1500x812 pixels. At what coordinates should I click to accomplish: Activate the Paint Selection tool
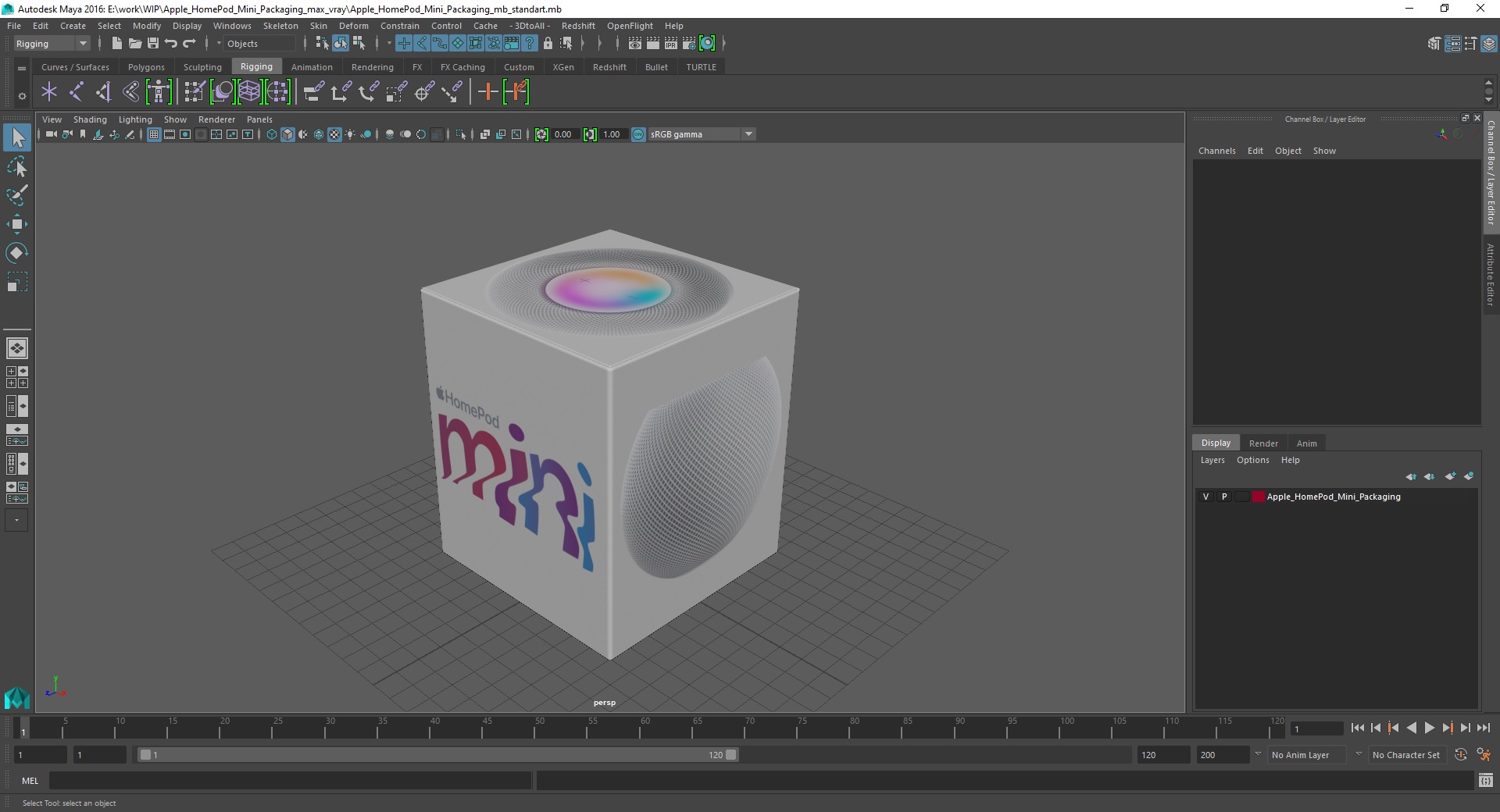click(x=17, y=195)
